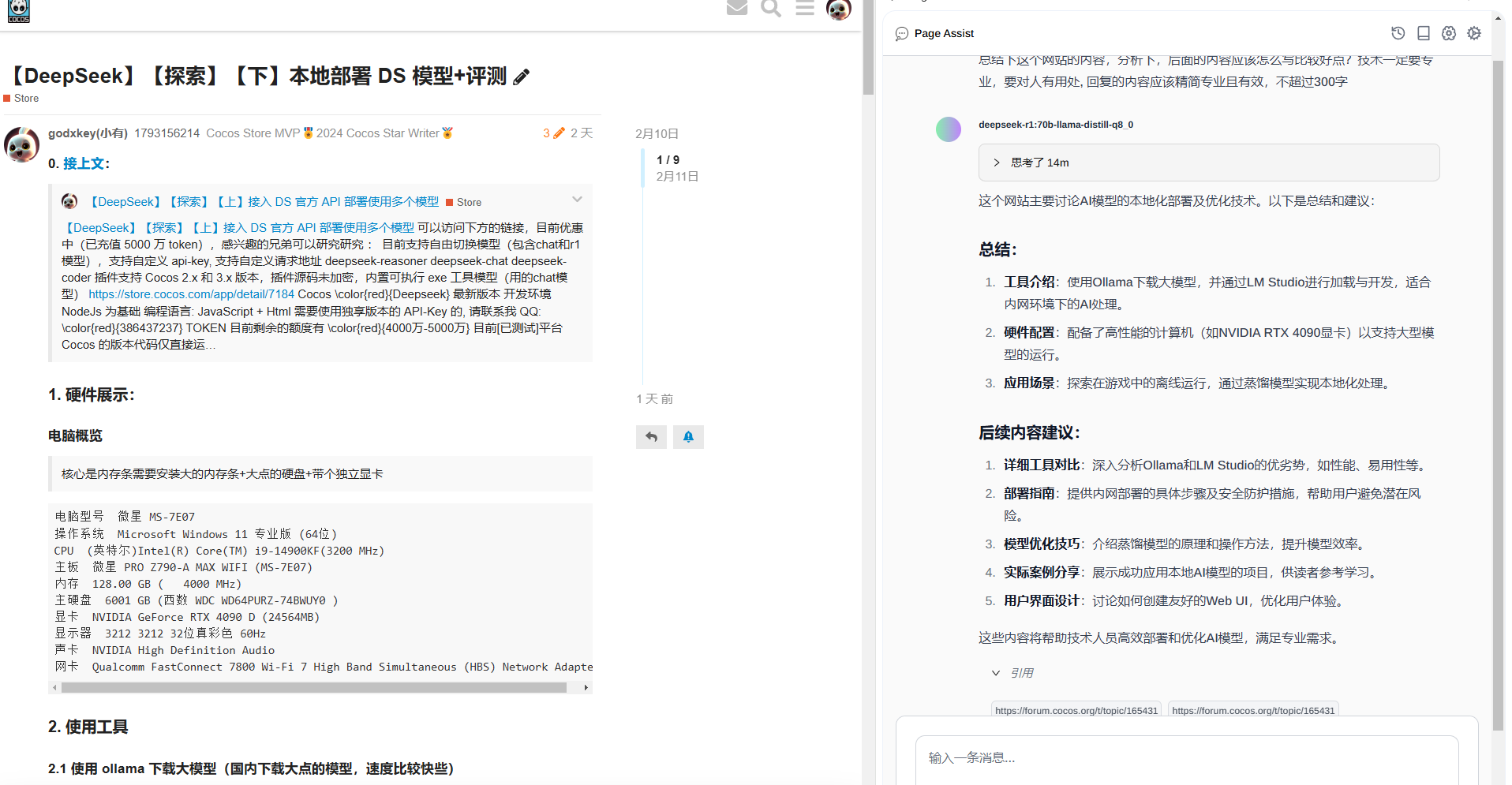View post edit history pencil (3 edits)
Screen dimensions: 1512x785
(x=554, y=133)
